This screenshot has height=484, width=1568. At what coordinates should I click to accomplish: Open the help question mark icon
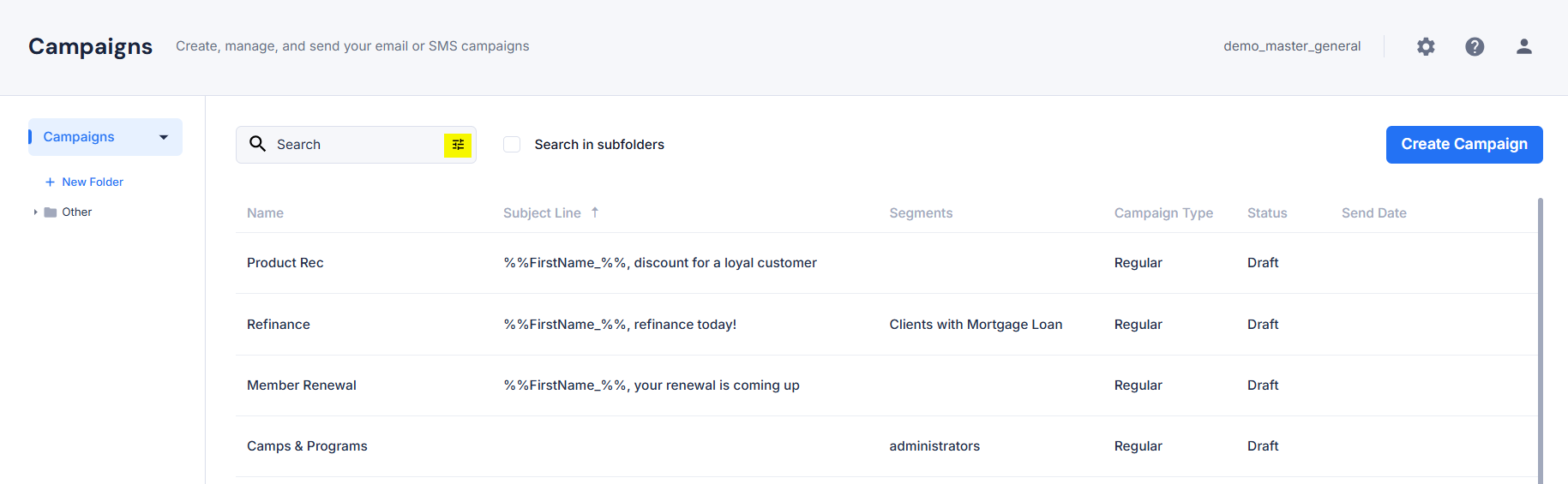click(x=1475, y=46)
